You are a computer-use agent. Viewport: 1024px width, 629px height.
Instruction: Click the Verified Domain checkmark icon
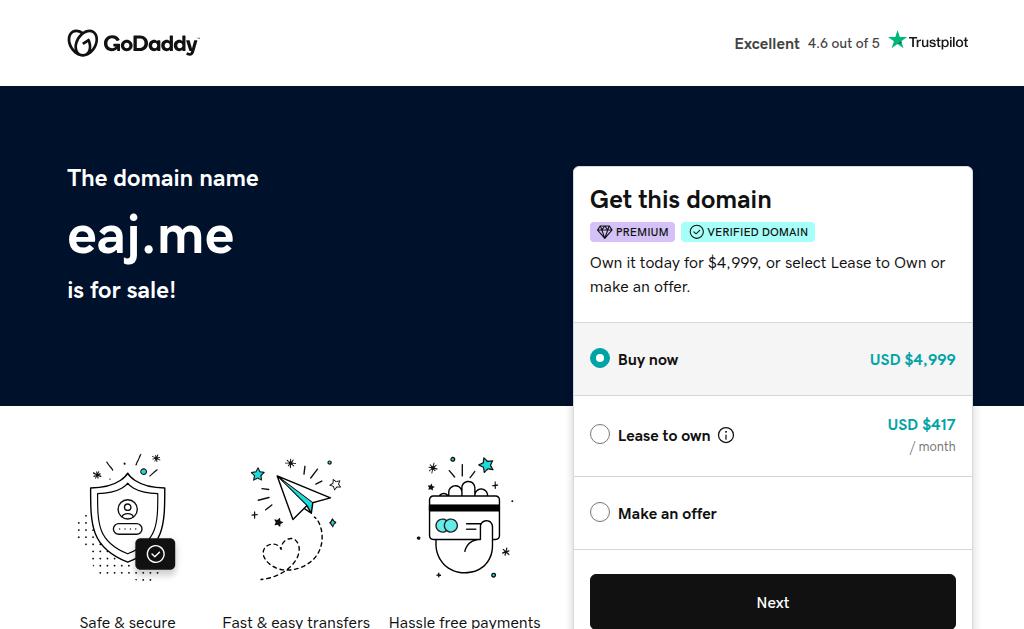click(x=697, y=232)
